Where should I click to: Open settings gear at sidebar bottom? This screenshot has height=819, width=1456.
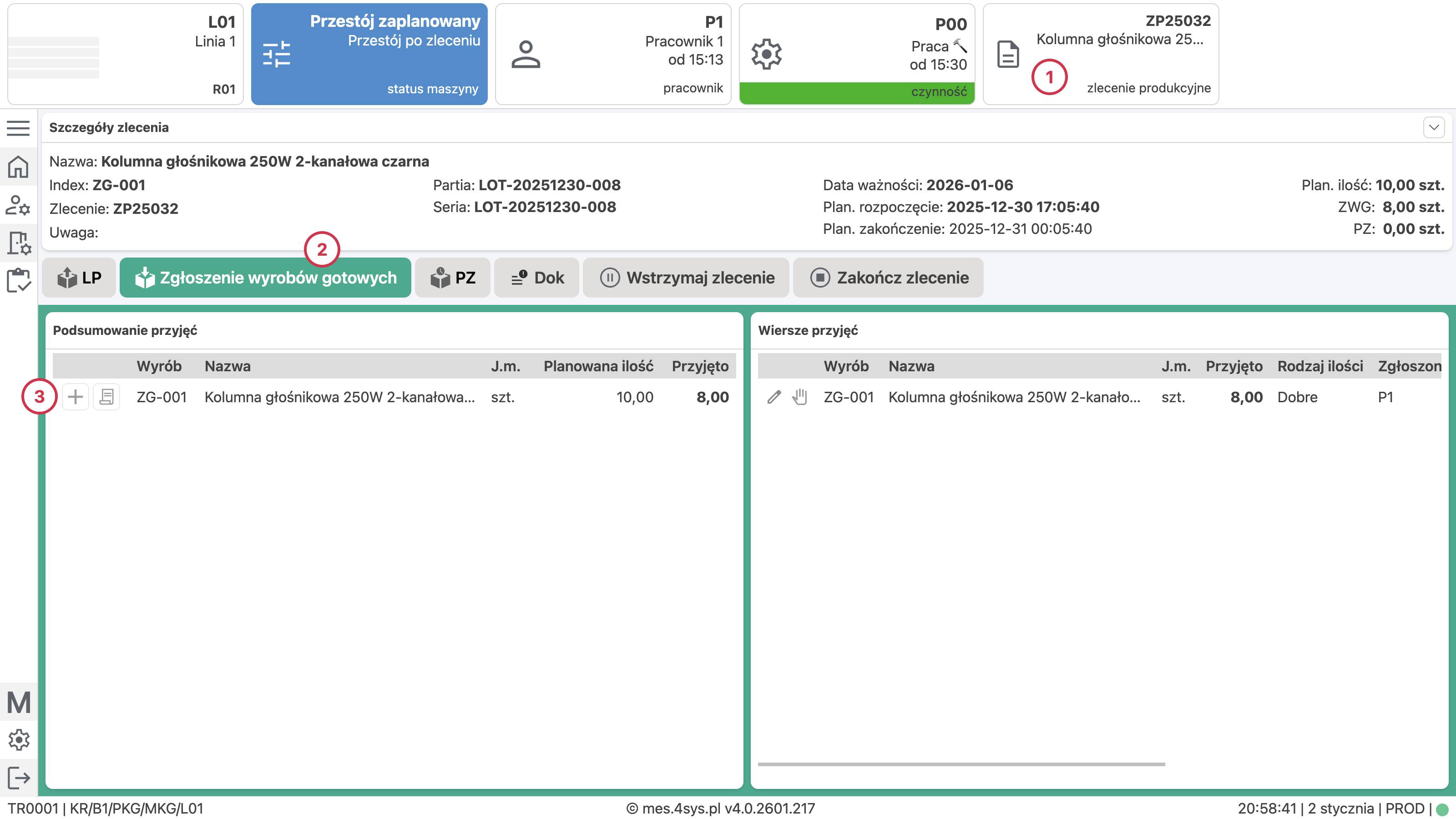pos(18,739)
